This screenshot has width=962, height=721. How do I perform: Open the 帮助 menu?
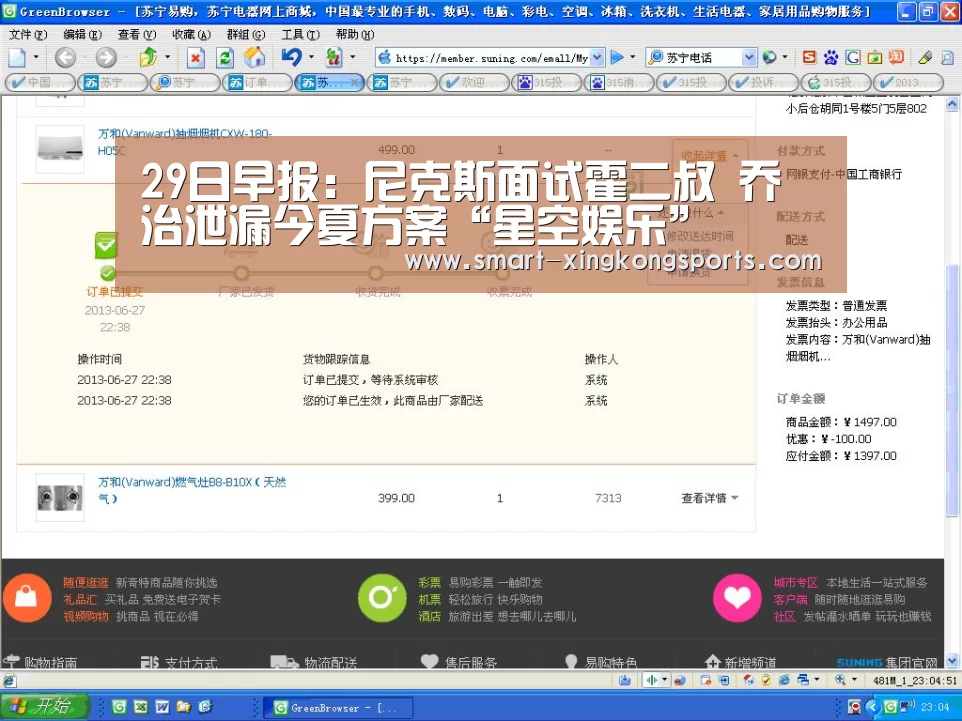tap(355, 34)
